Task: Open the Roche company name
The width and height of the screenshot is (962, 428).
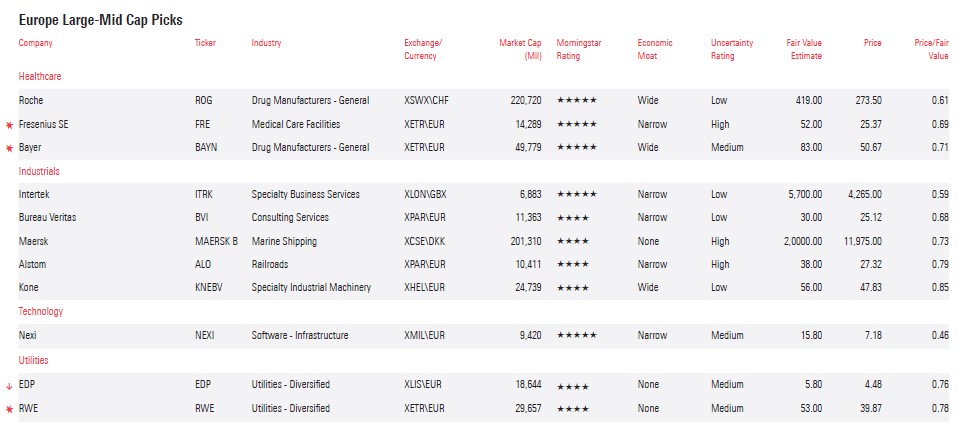Action: pos(31,101)
